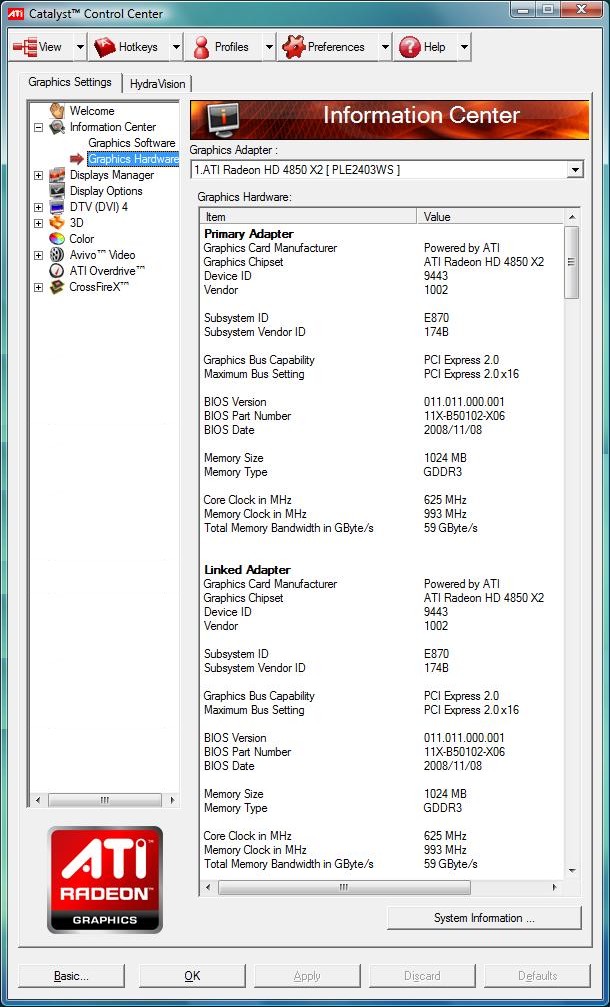Select Display Options tree item
The width and height of the screenshot is (610, 1007).
(x=106, y=191)
